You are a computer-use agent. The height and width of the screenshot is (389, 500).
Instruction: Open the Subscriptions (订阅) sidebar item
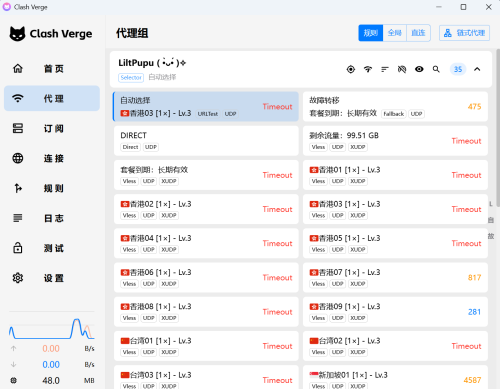(x=52, y=128)
